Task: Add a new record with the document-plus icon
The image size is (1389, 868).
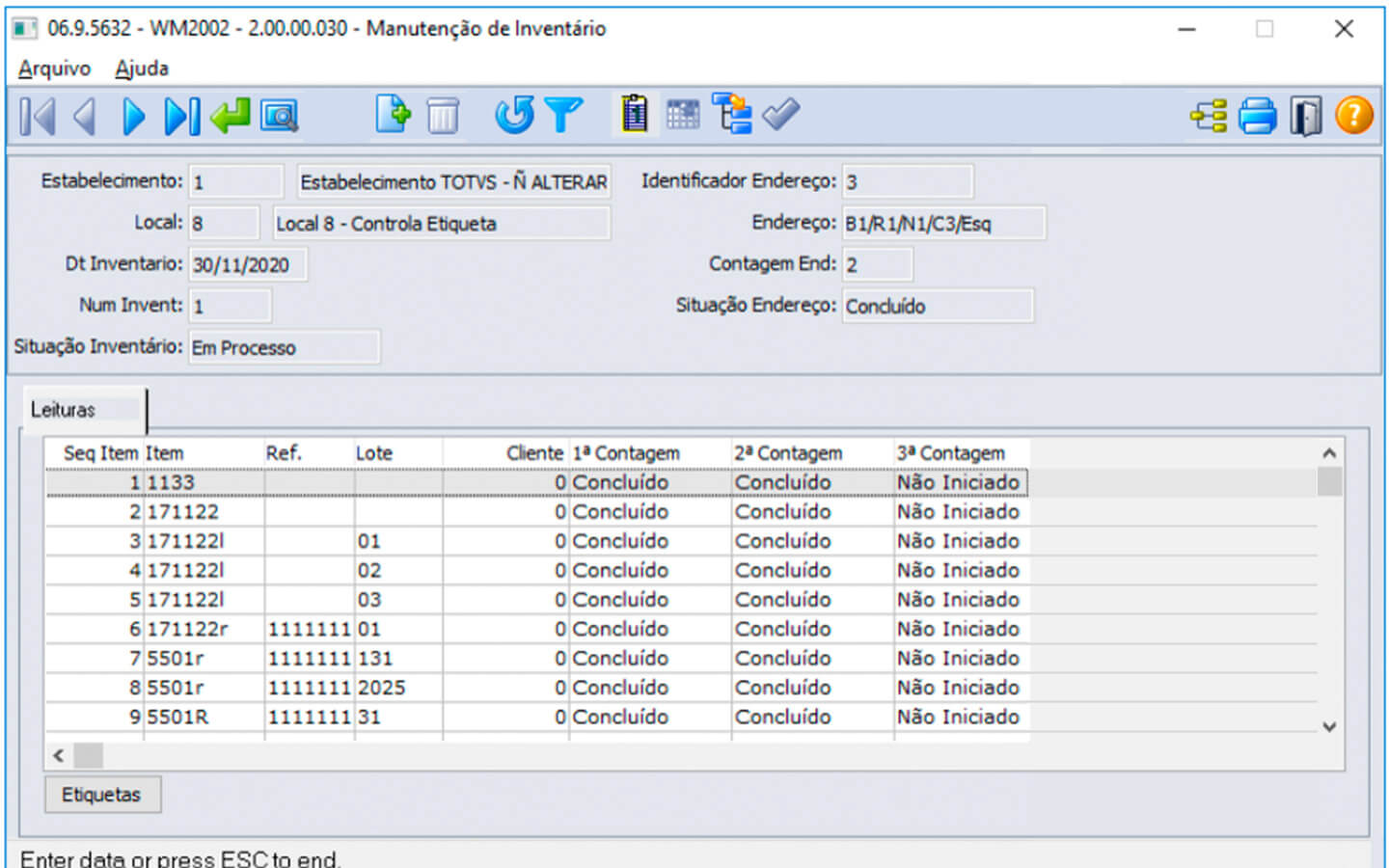Action: click(393, 115)
